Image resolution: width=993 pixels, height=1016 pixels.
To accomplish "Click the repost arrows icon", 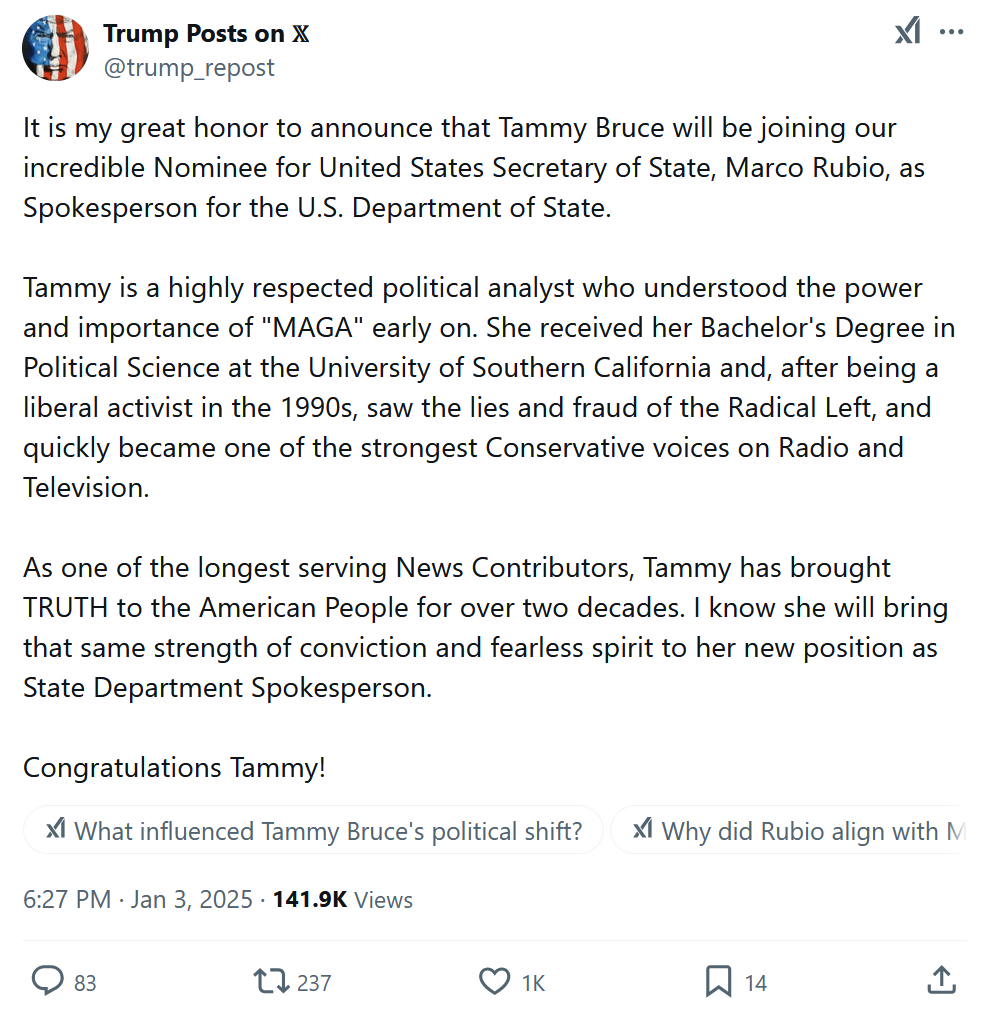I will pyautogui.click(x=270, y=981).
